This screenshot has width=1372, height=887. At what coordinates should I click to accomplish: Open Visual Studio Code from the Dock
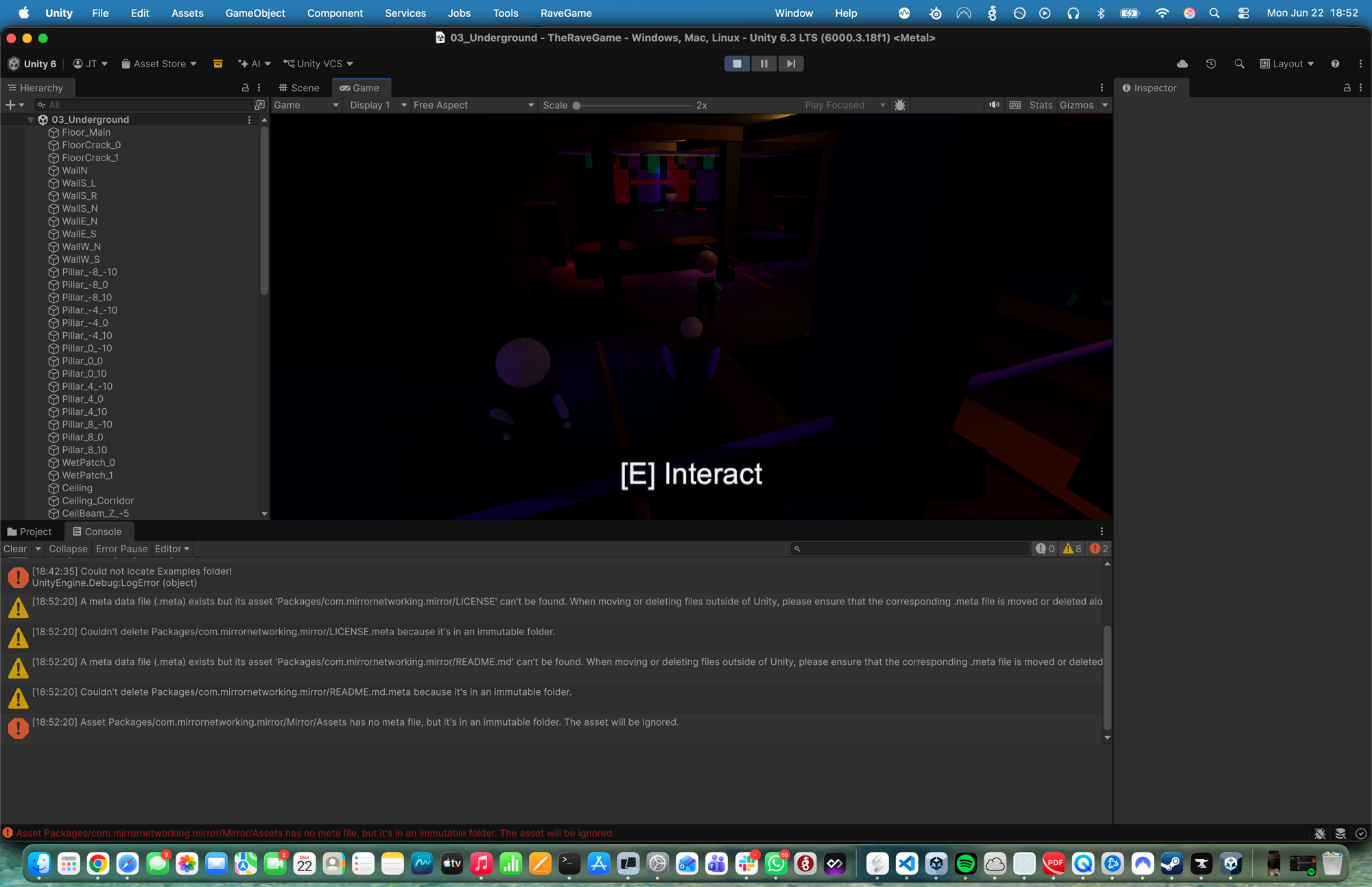906,864
